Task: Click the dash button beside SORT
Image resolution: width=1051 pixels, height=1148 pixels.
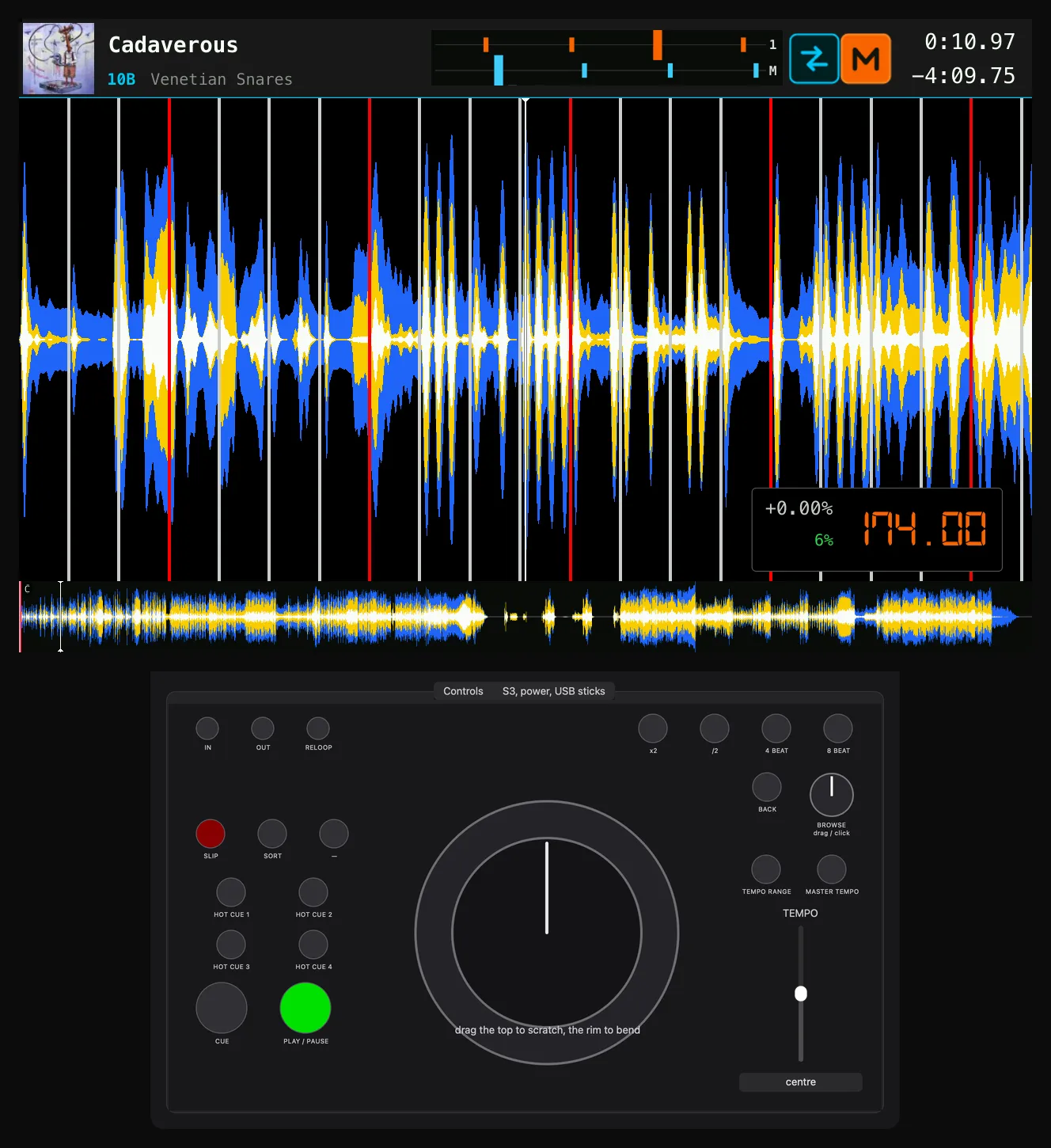Action: (x=334, y=834)
